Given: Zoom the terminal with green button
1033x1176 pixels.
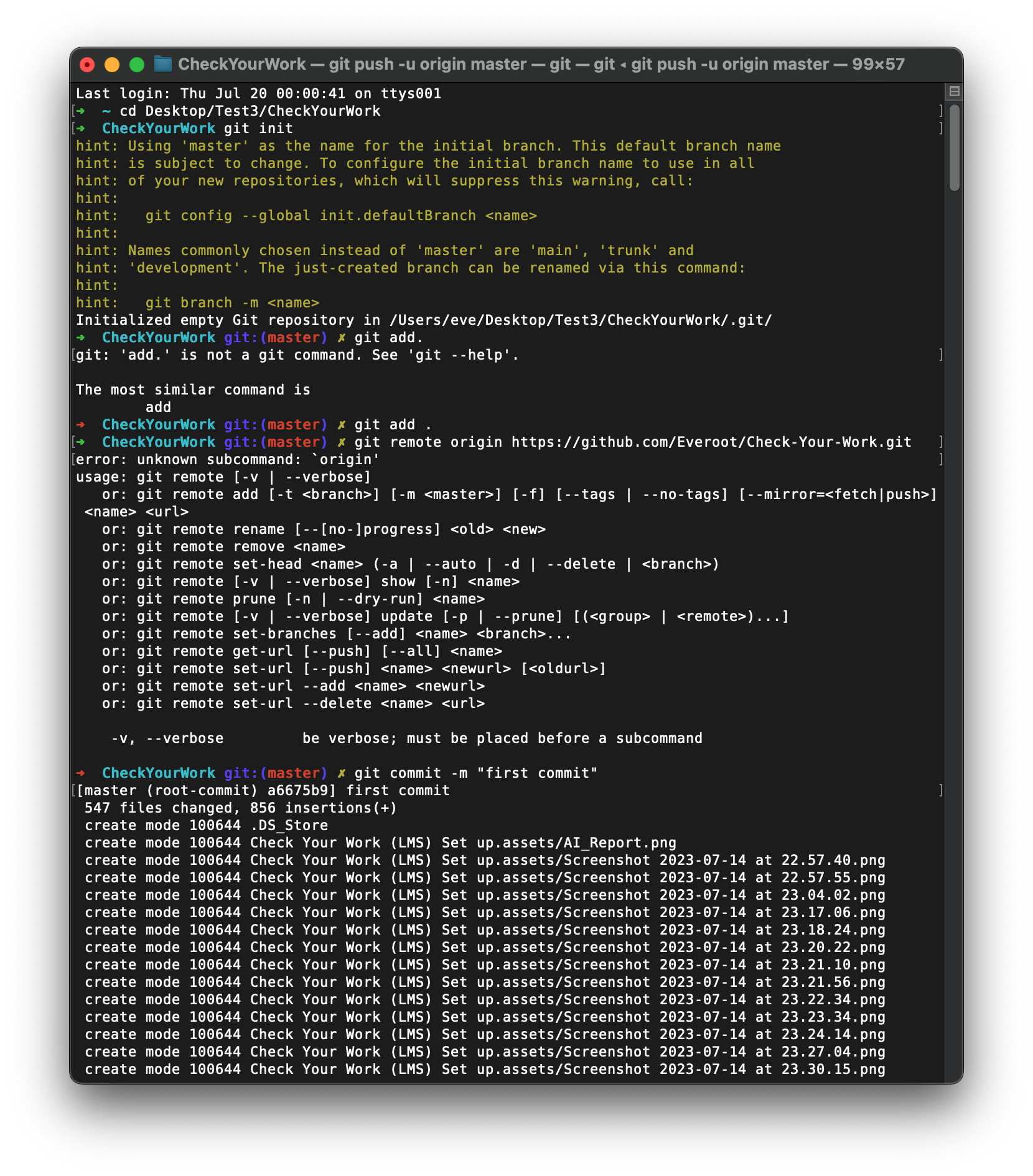Looking at the screenshot, I should coord(137,64).
